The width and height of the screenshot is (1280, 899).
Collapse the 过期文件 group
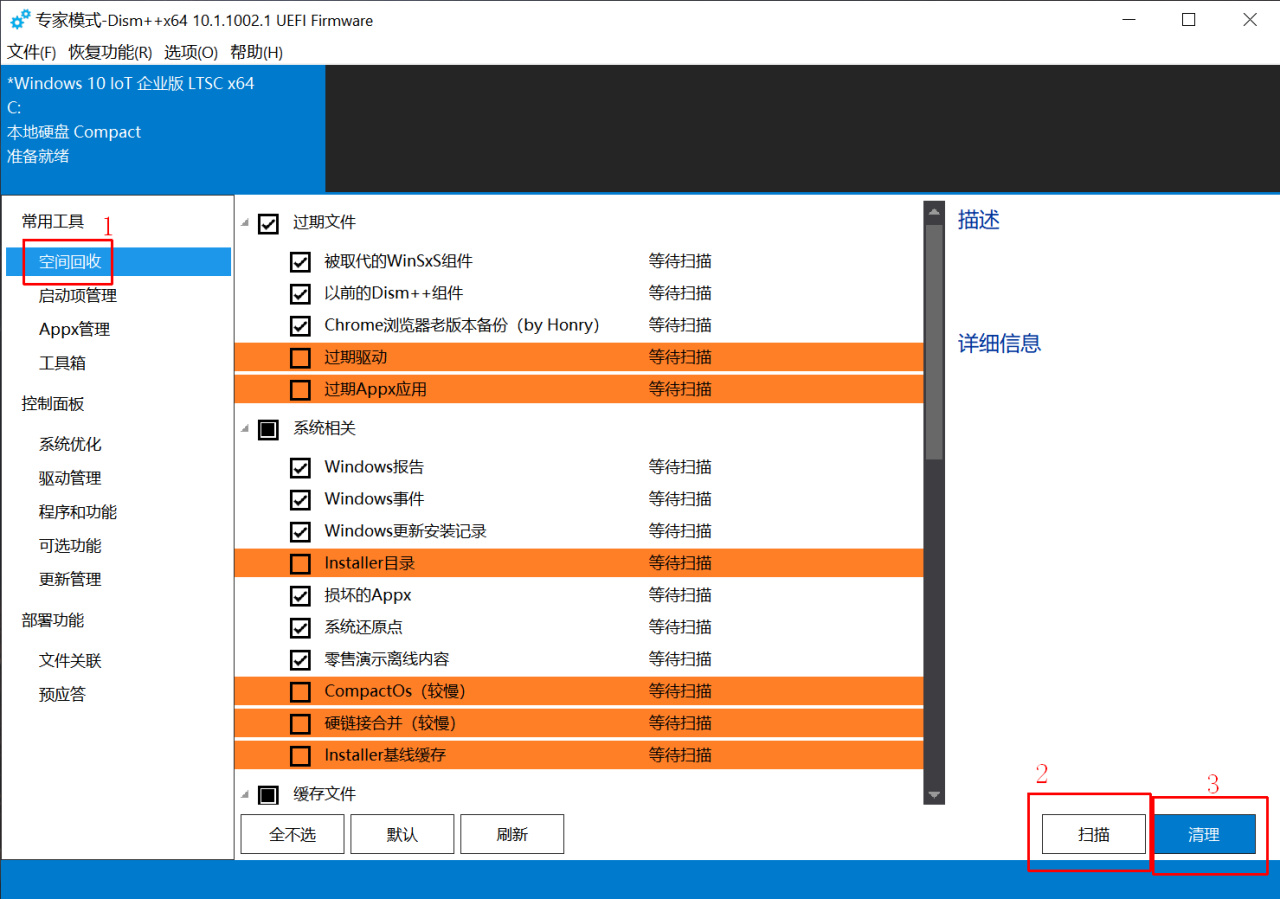coord(245,224)
